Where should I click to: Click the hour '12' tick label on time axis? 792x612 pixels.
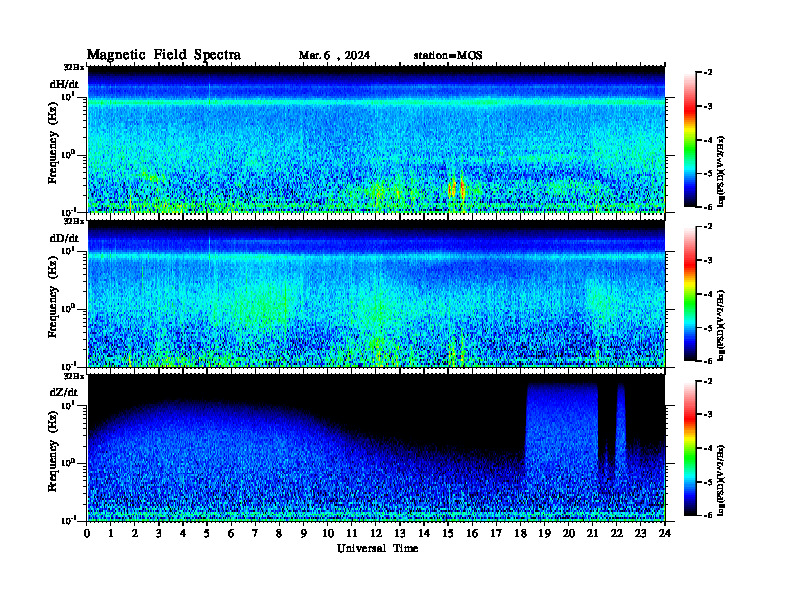(376, 534)
